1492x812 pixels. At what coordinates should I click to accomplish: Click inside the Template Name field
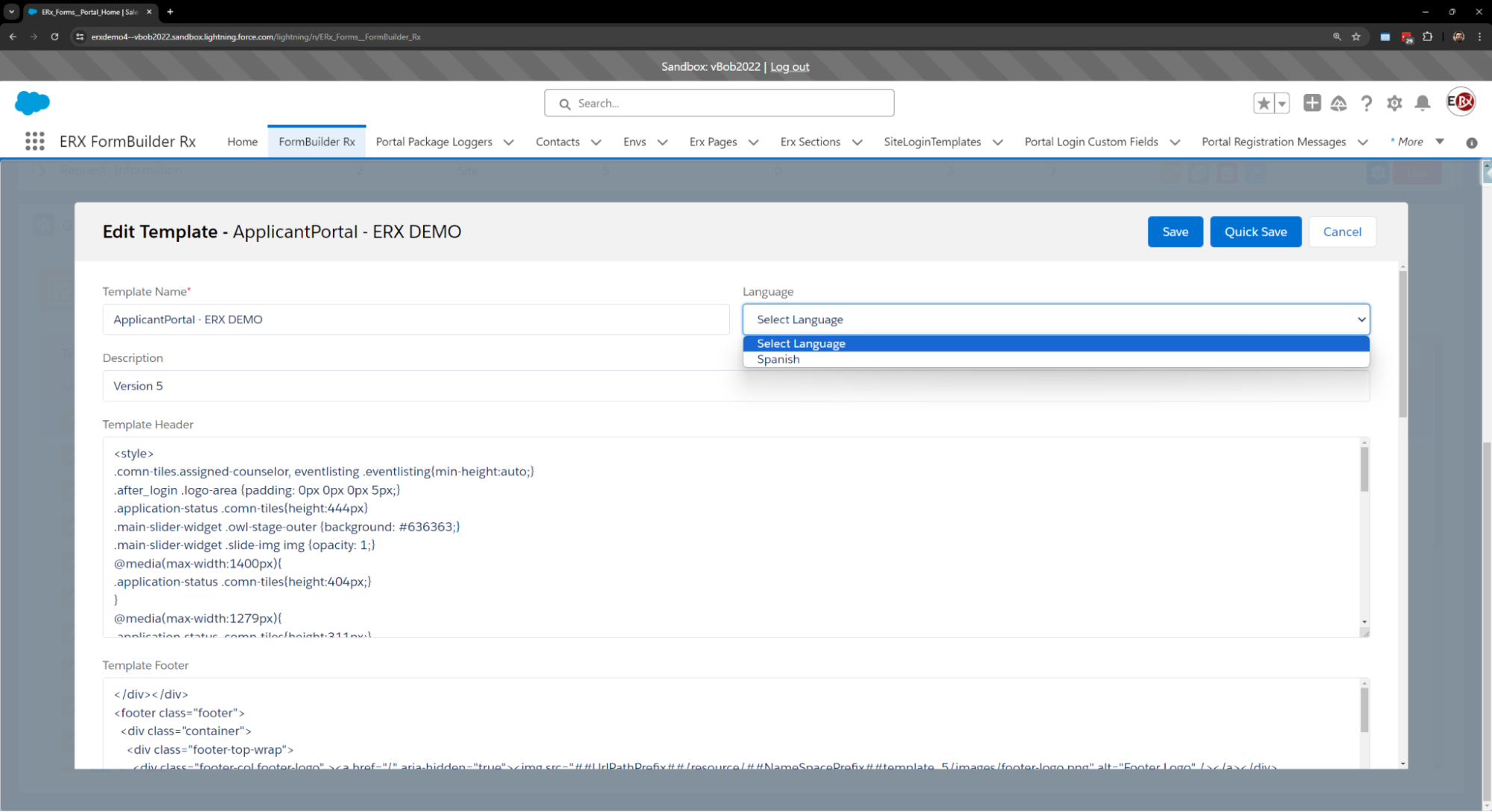tap(415, 319)
